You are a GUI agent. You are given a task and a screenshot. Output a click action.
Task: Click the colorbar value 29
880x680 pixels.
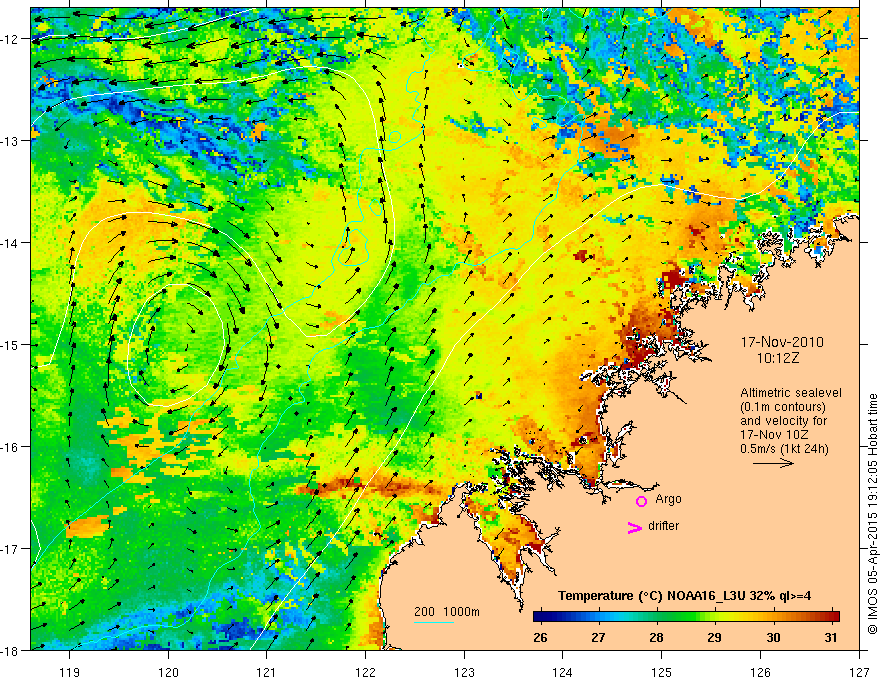point(714,637)
